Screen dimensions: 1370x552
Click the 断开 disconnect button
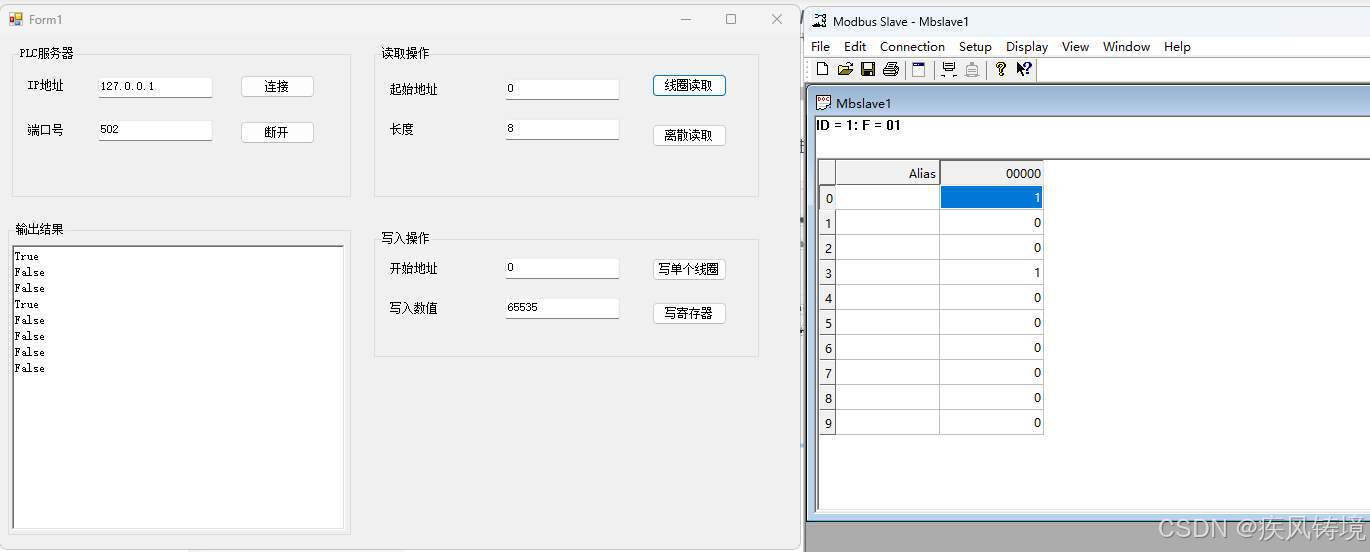tap(277, 132)
